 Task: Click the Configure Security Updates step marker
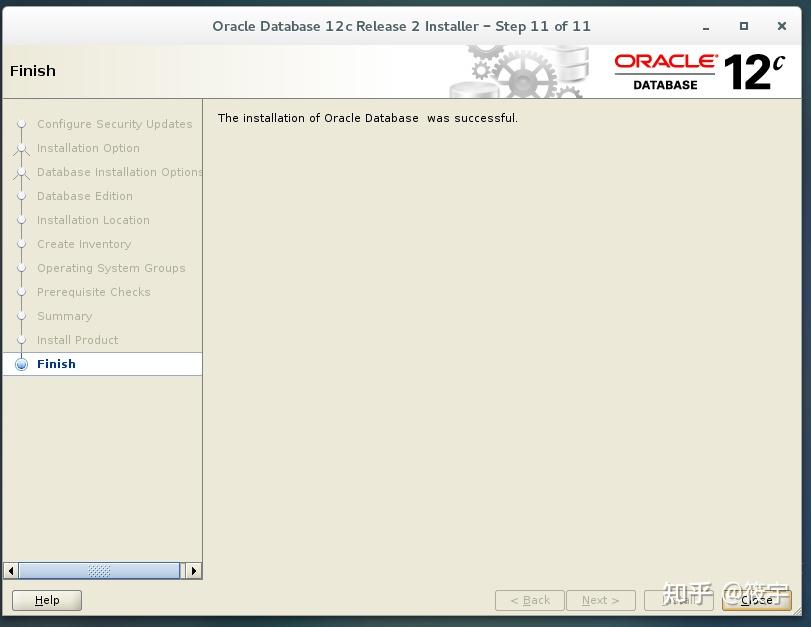click(x=21, y=124)
